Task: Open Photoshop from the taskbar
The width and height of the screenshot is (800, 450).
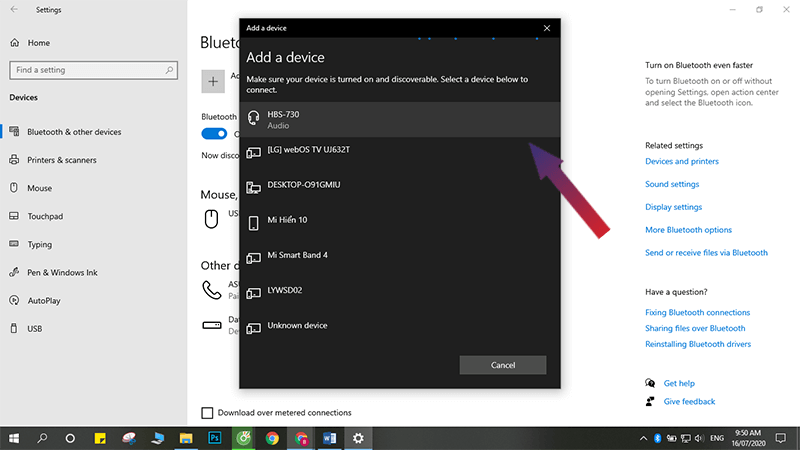Action: point(214,438)
